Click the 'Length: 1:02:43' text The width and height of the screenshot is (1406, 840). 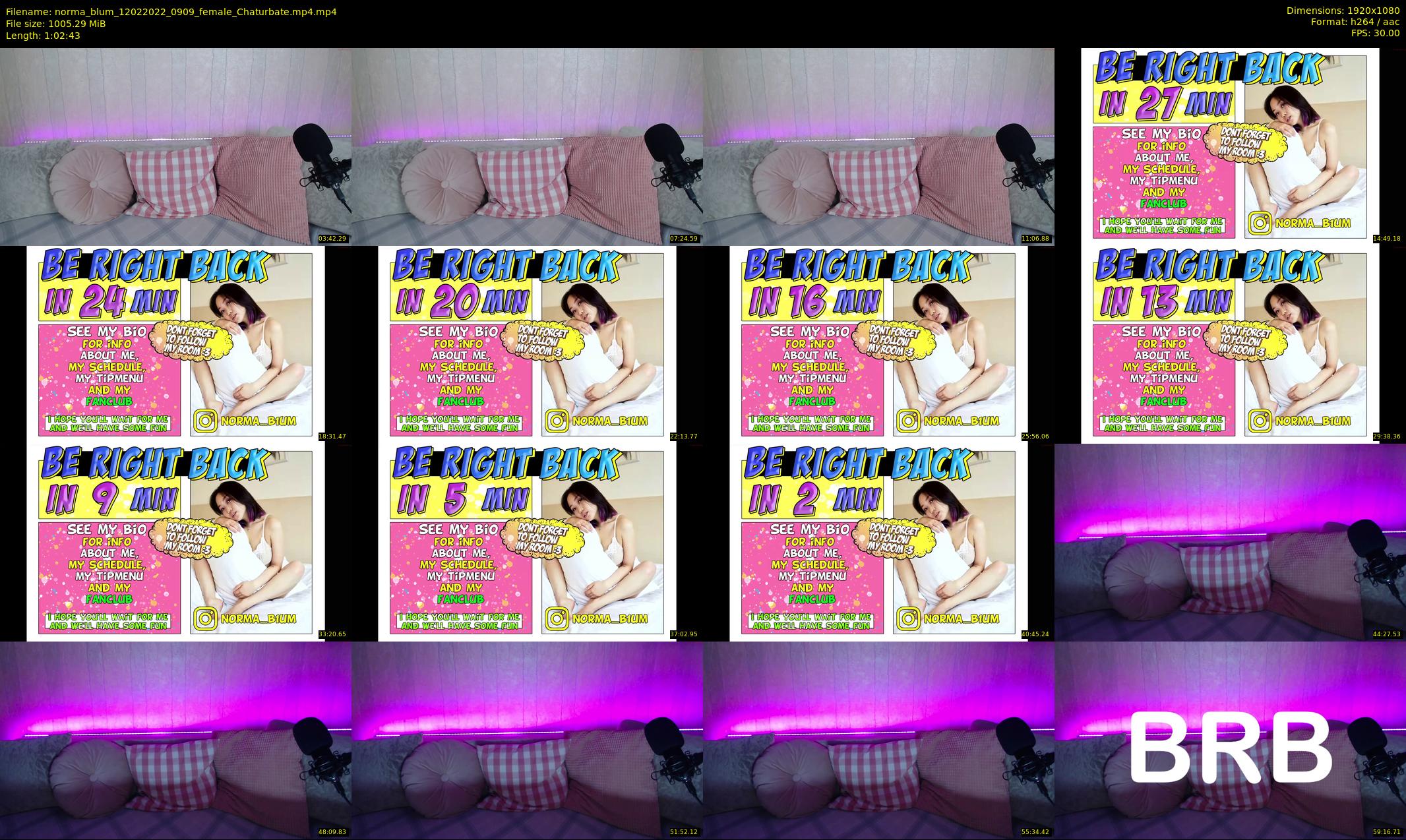pyautogui.click(x=43, y=36)
